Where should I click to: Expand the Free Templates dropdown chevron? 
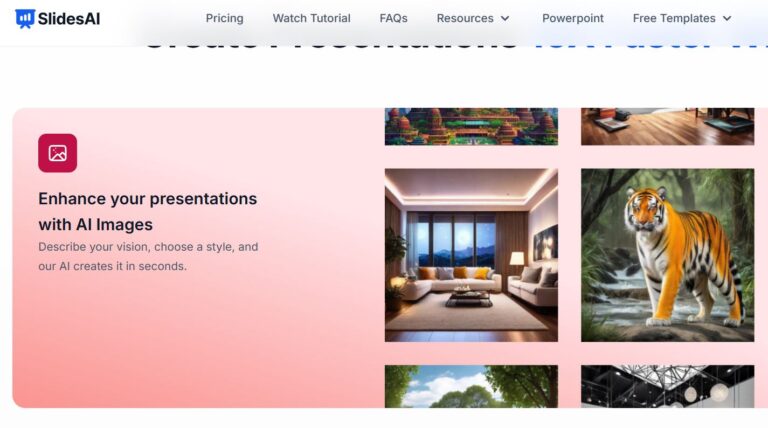(x=727, y=19)
